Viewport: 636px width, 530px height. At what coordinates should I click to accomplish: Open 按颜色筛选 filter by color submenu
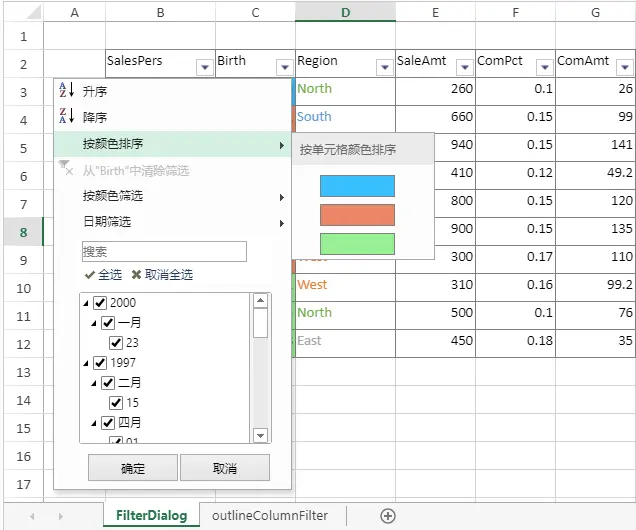tap(172, 196)
